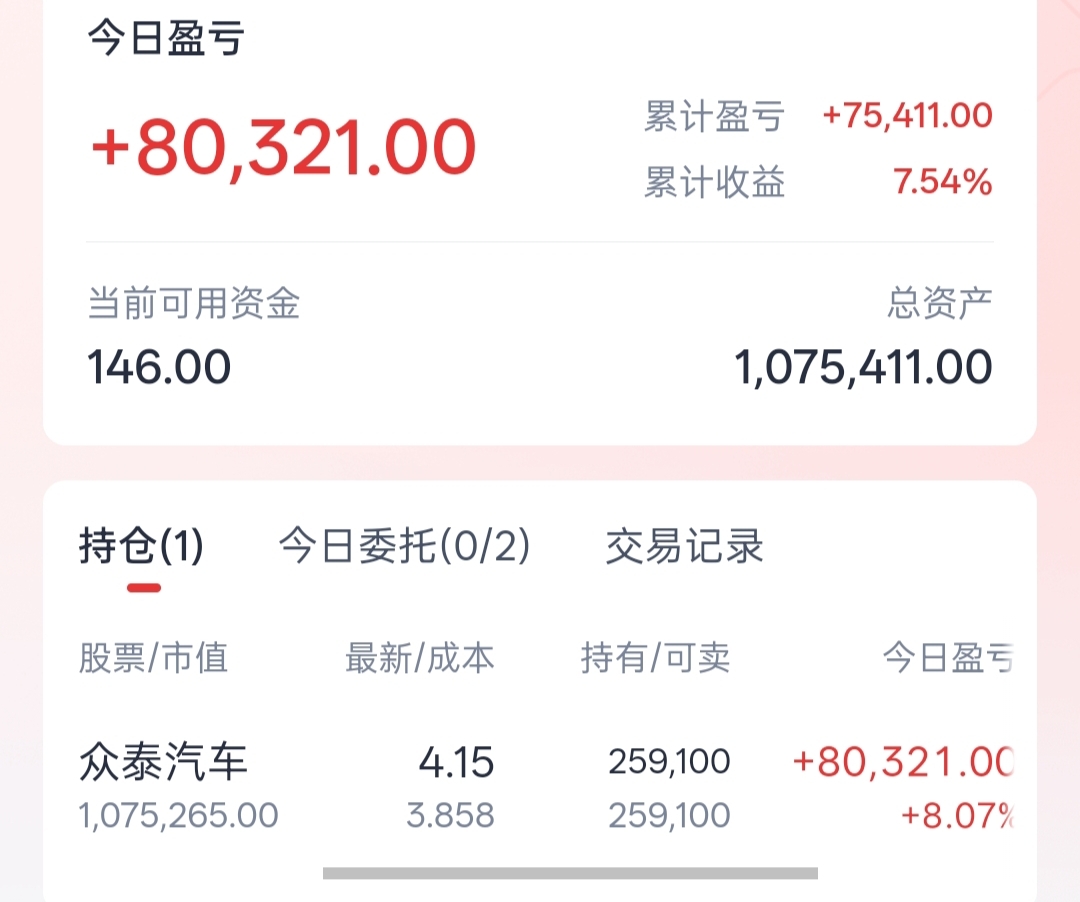Tap the 累计盈亏 label
1080x902 pixels.
[x=713, y=117]
